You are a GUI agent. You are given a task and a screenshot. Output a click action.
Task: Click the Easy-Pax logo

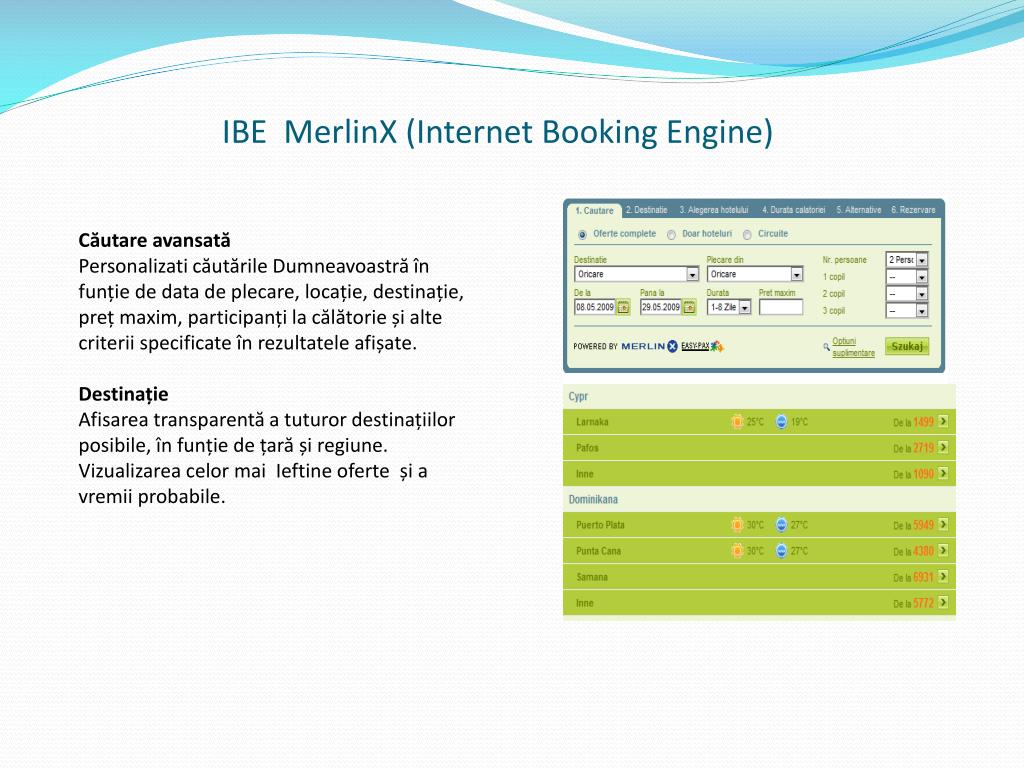tap(703, 346)
